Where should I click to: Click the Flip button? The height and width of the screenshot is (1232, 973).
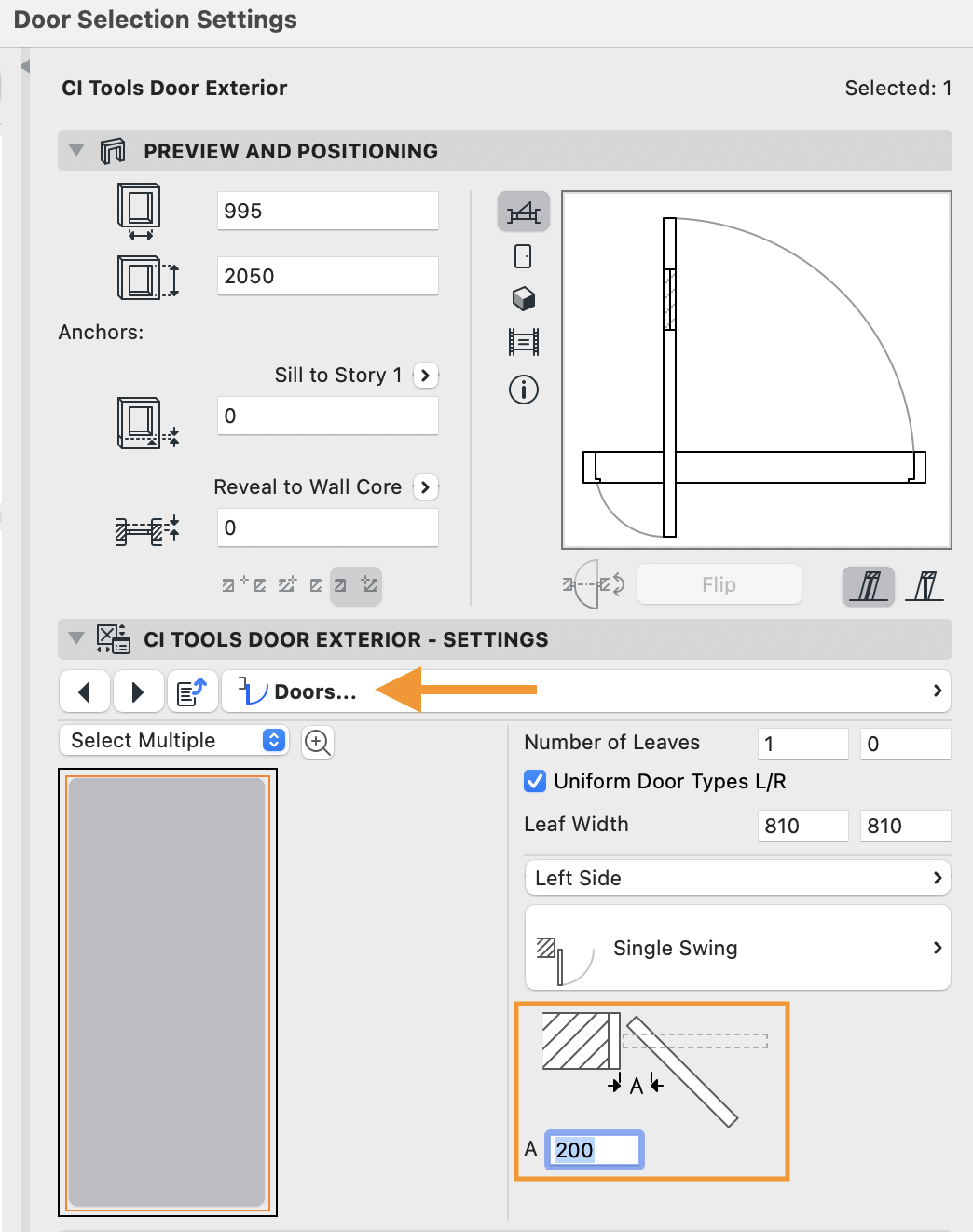(x=719, y=584)
